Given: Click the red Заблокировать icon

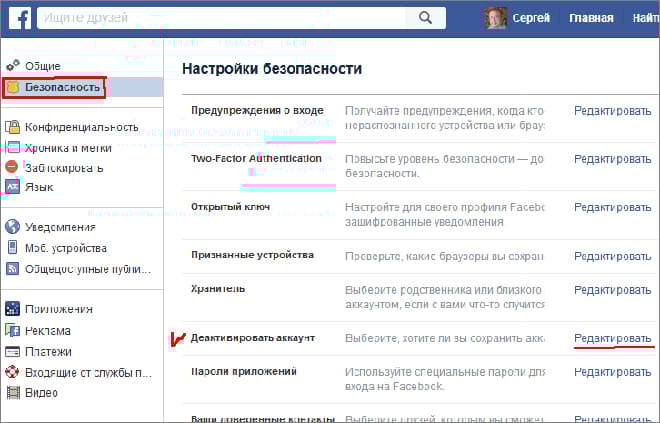Looking at the screenshot, I should click(12, 167).
